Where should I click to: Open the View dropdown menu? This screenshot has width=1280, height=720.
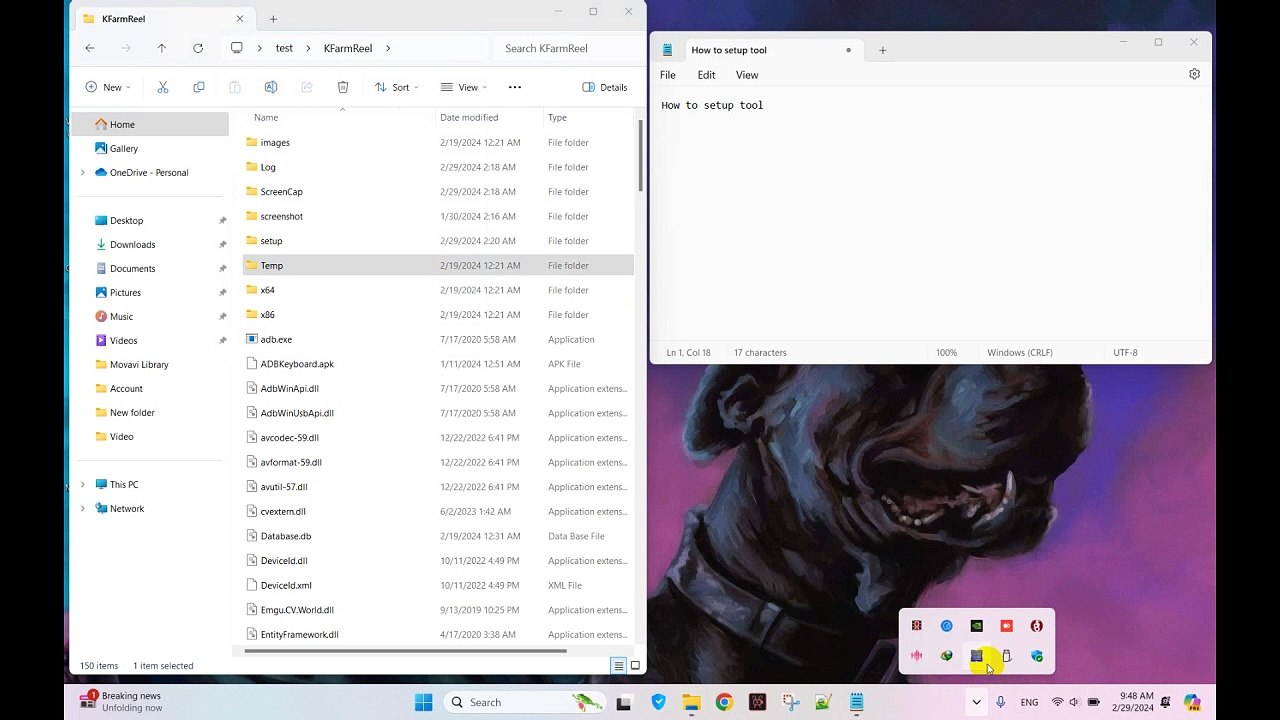pyautogui.click(x=464, y=87)
